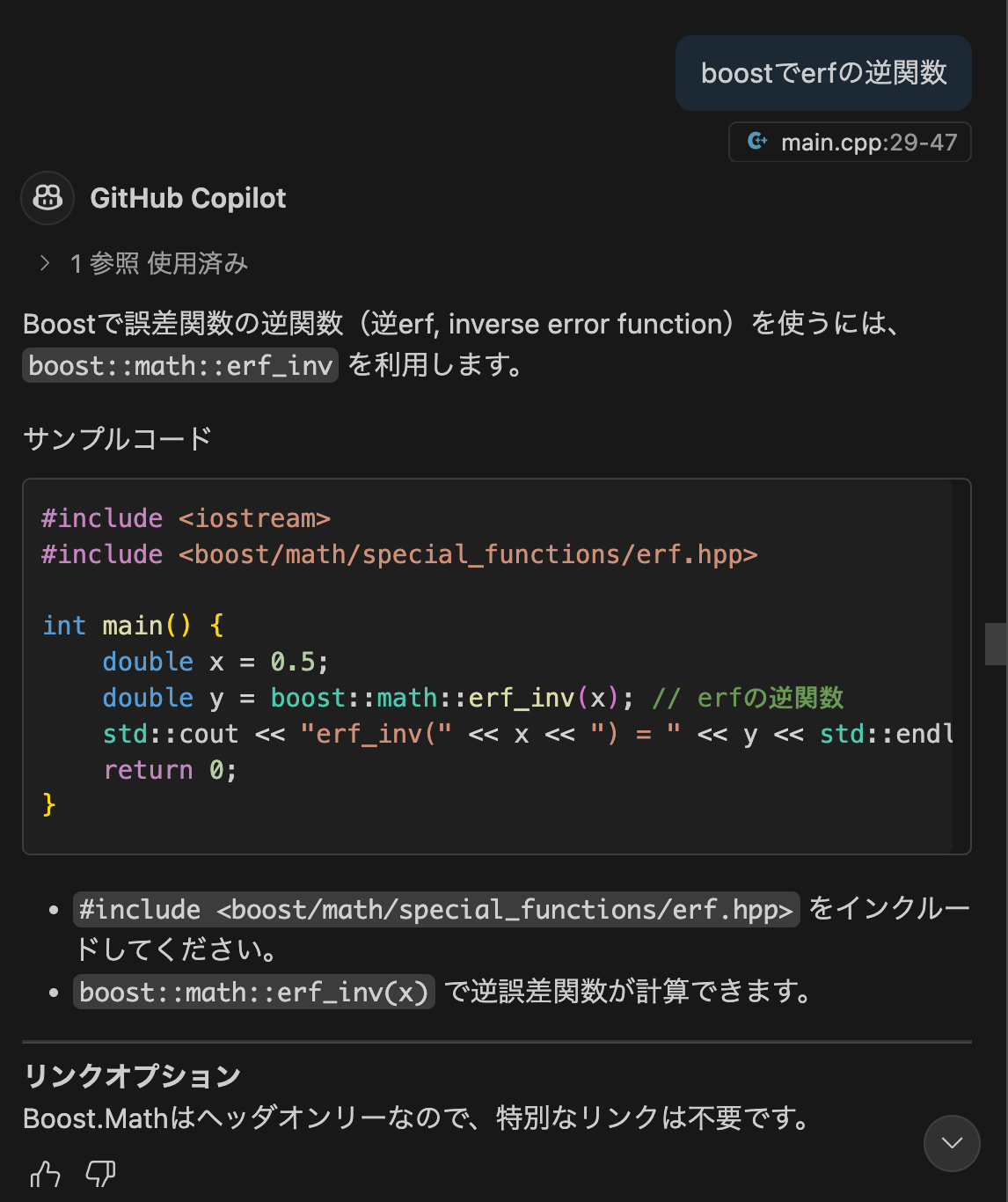Click the inline code 'boost::math::erf_inv(x)' bullet
1008x1202 pixels.
click(x=254, y=992)
